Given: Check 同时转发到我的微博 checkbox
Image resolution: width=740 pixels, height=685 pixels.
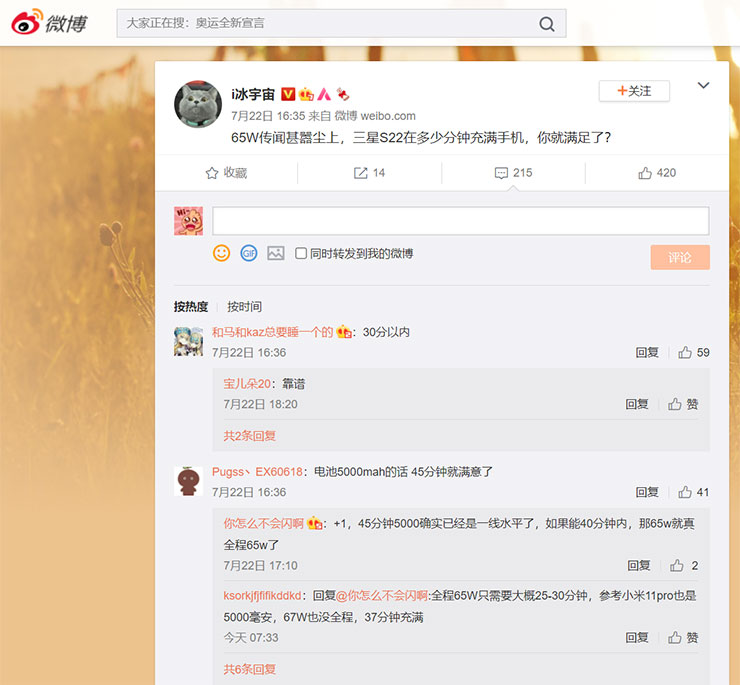Looking at the screenshot, I should [301, 254].
